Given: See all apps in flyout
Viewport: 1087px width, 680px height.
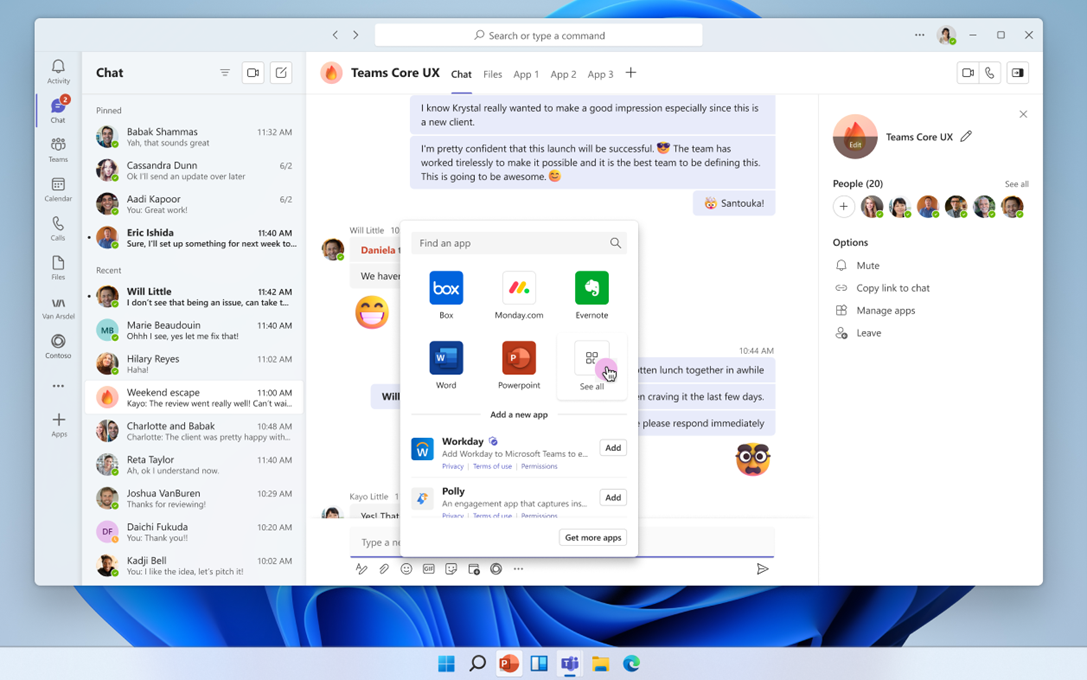Looking at the screenshot, I should (591, 367).
